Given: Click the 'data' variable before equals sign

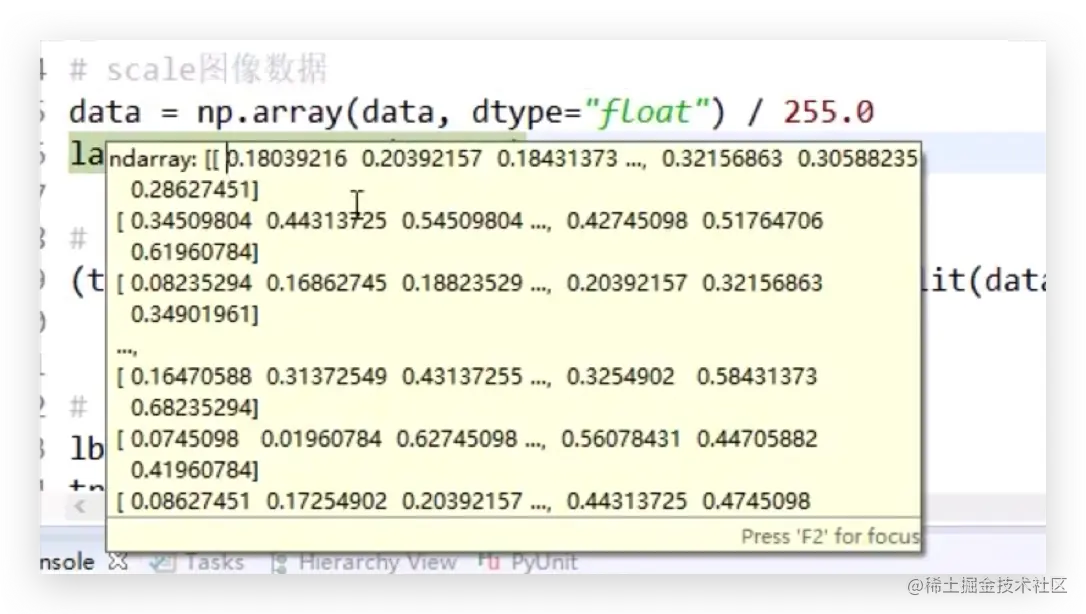Looking at the screenshot, I should (x=105, y=112).
